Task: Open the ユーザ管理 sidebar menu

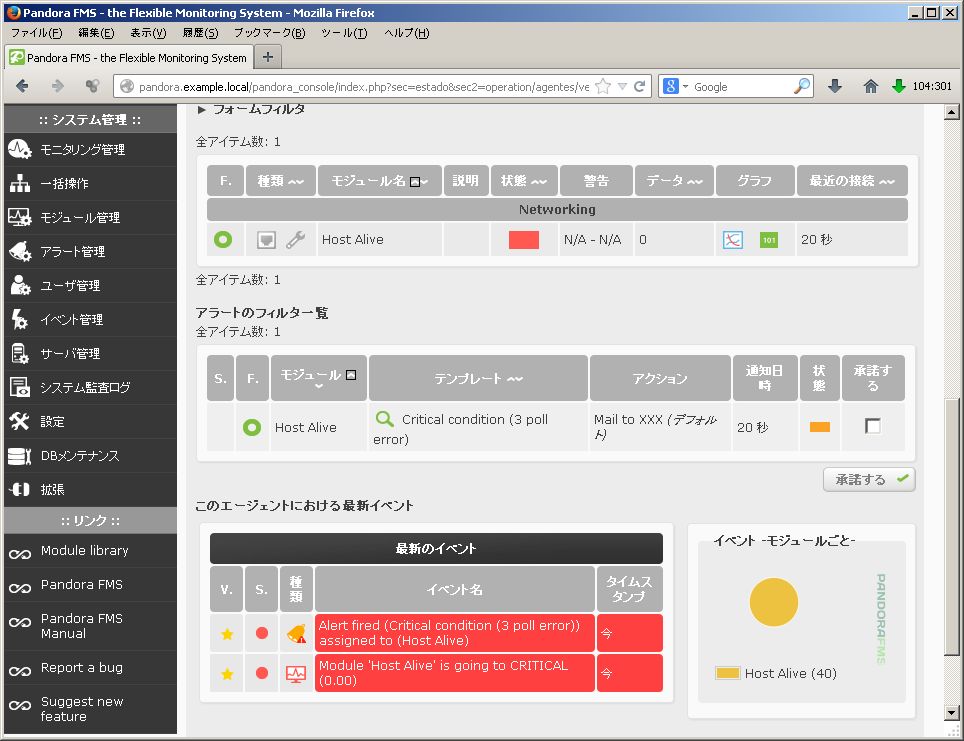Action: tap(90, 285)
